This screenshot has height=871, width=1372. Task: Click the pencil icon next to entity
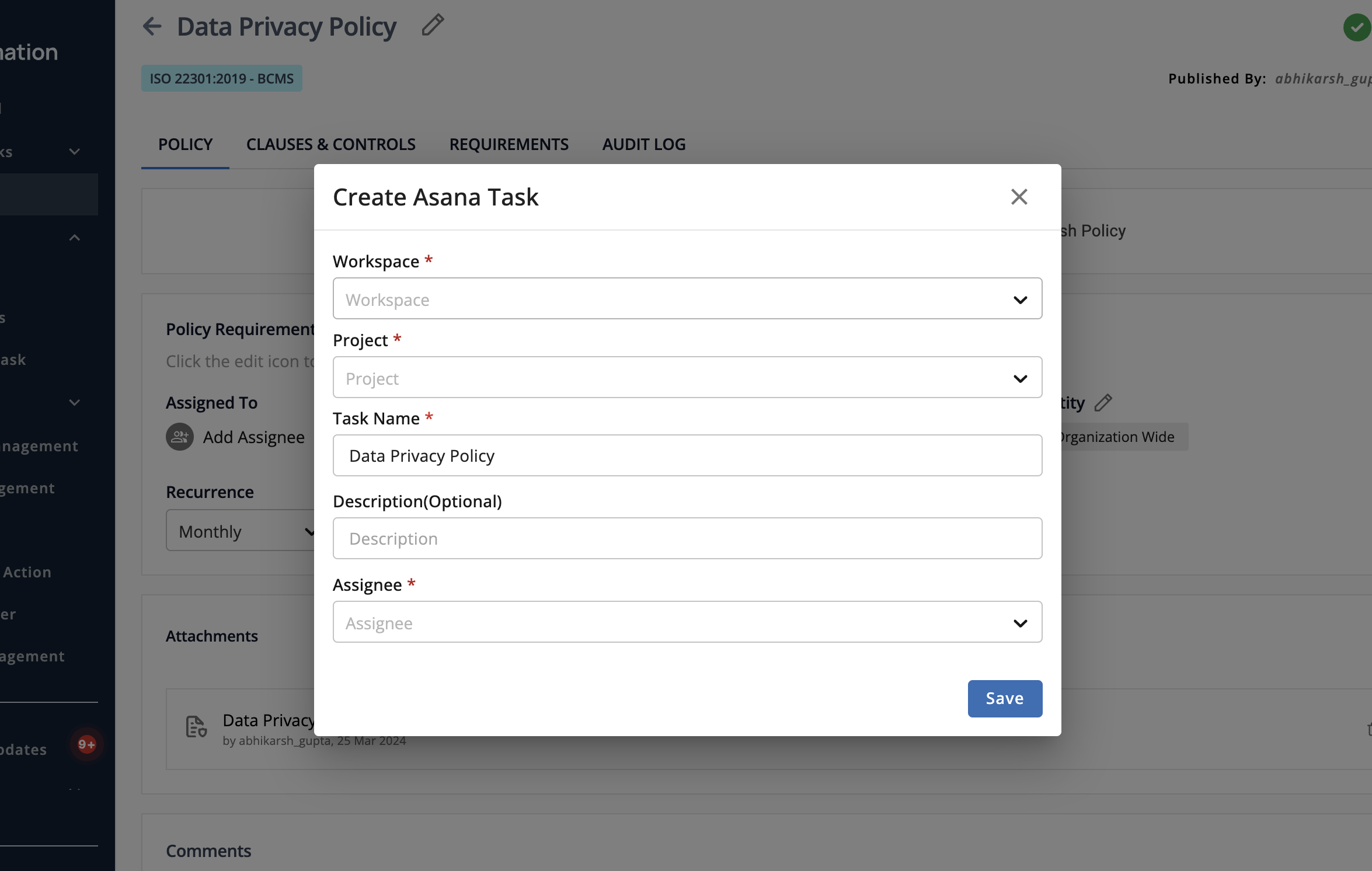1103,403
